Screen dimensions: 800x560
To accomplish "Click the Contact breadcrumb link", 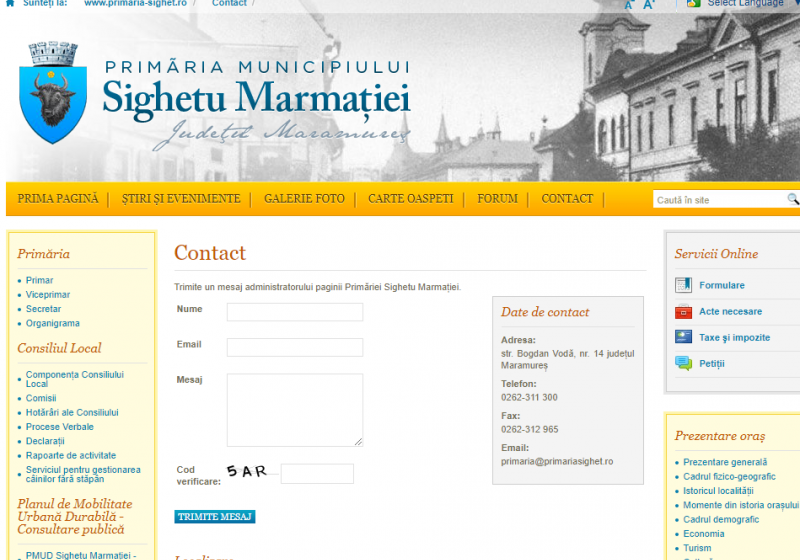I will point(229,3).
